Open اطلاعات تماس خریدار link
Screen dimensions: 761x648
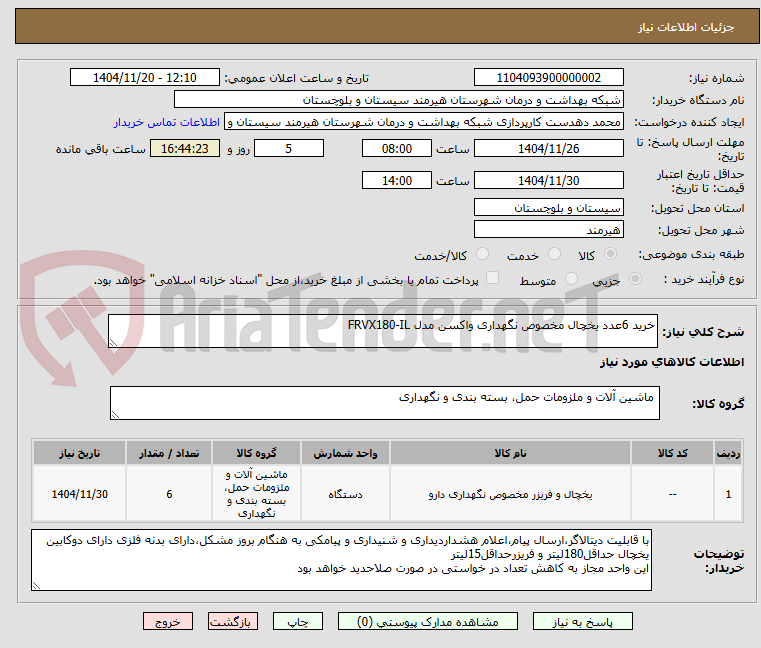(167, 122)
